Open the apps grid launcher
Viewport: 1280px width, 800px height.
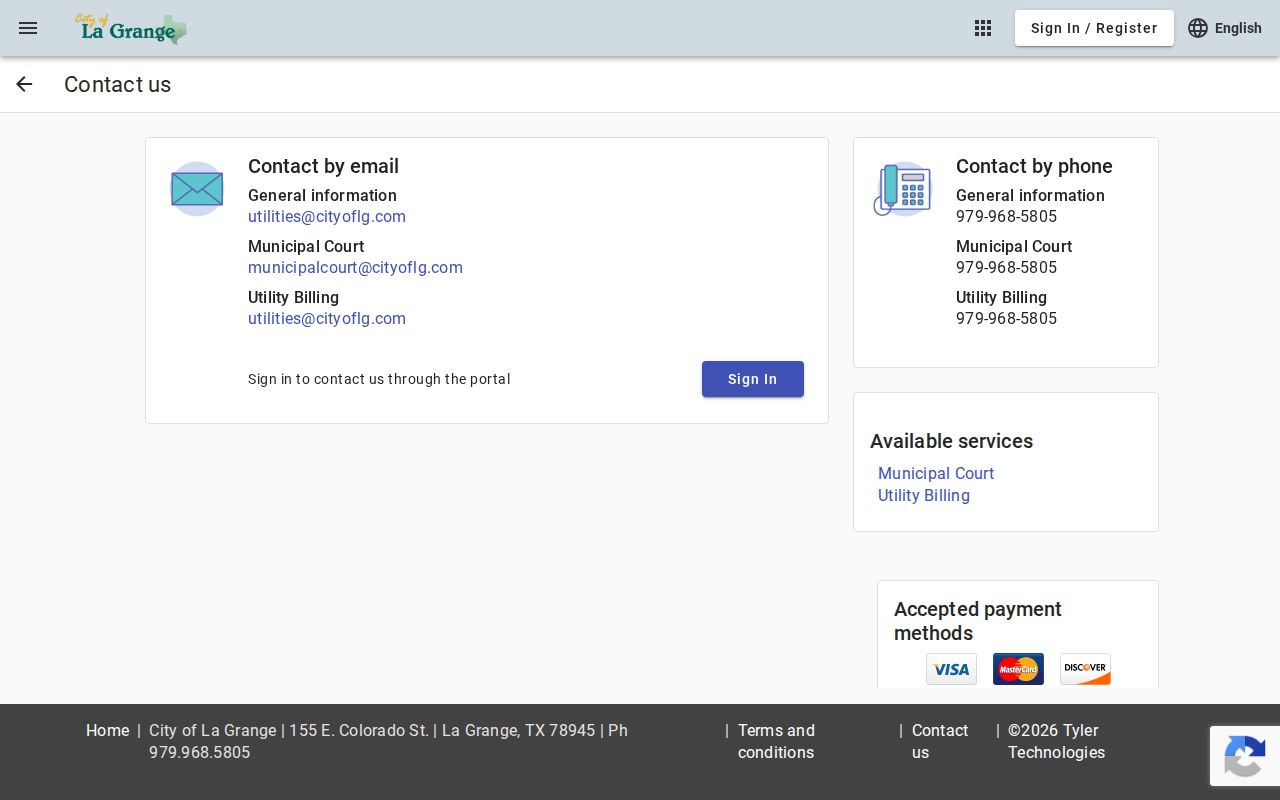coord(983,28)
